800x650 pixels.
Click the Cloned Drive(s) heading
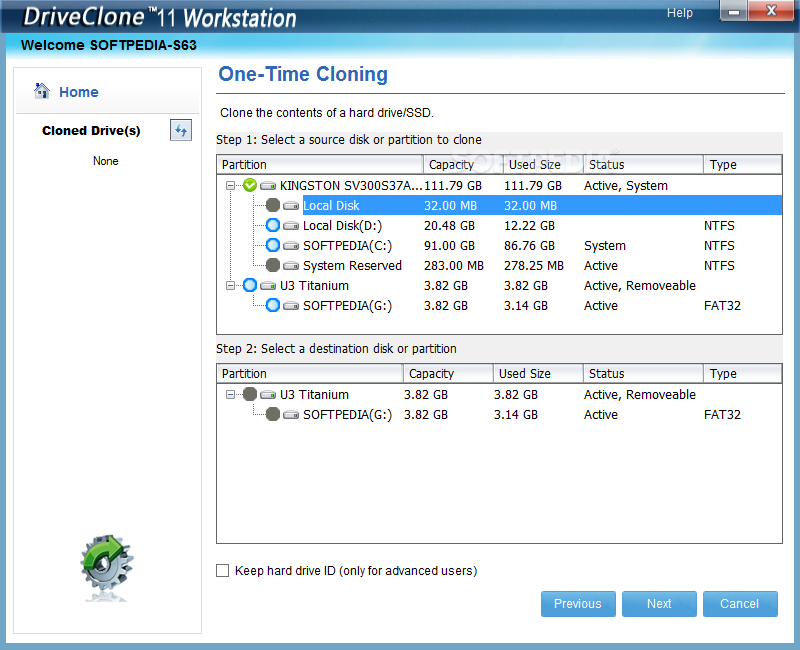coord(91,131)
